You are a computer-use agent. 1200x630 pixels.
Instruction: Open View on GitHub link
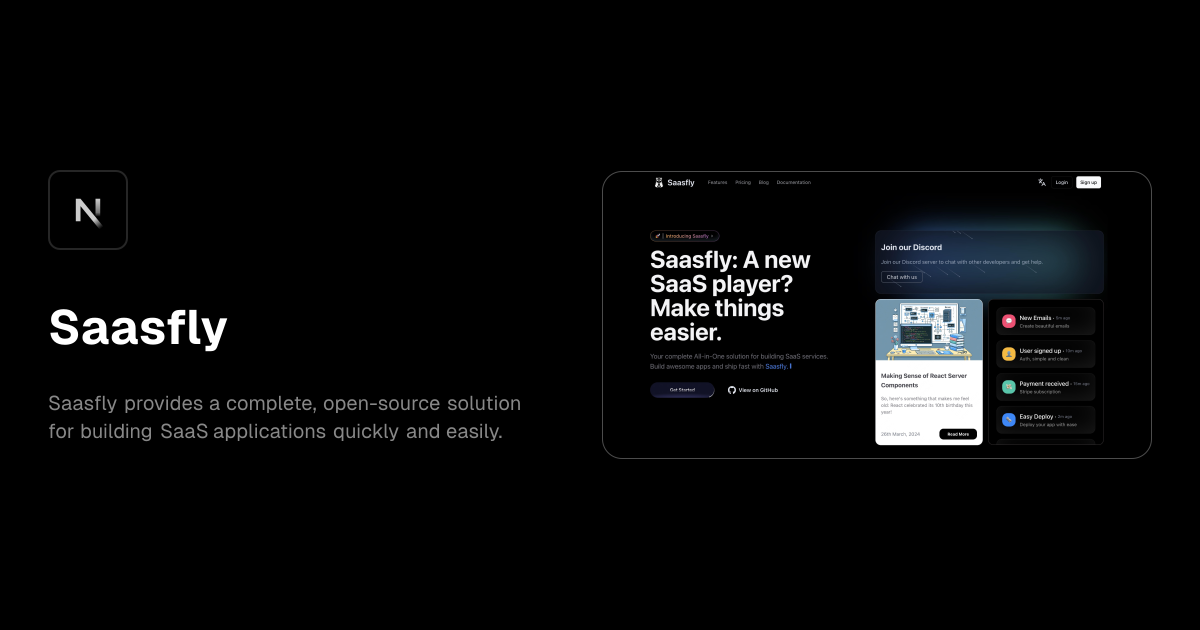[753, 390]
